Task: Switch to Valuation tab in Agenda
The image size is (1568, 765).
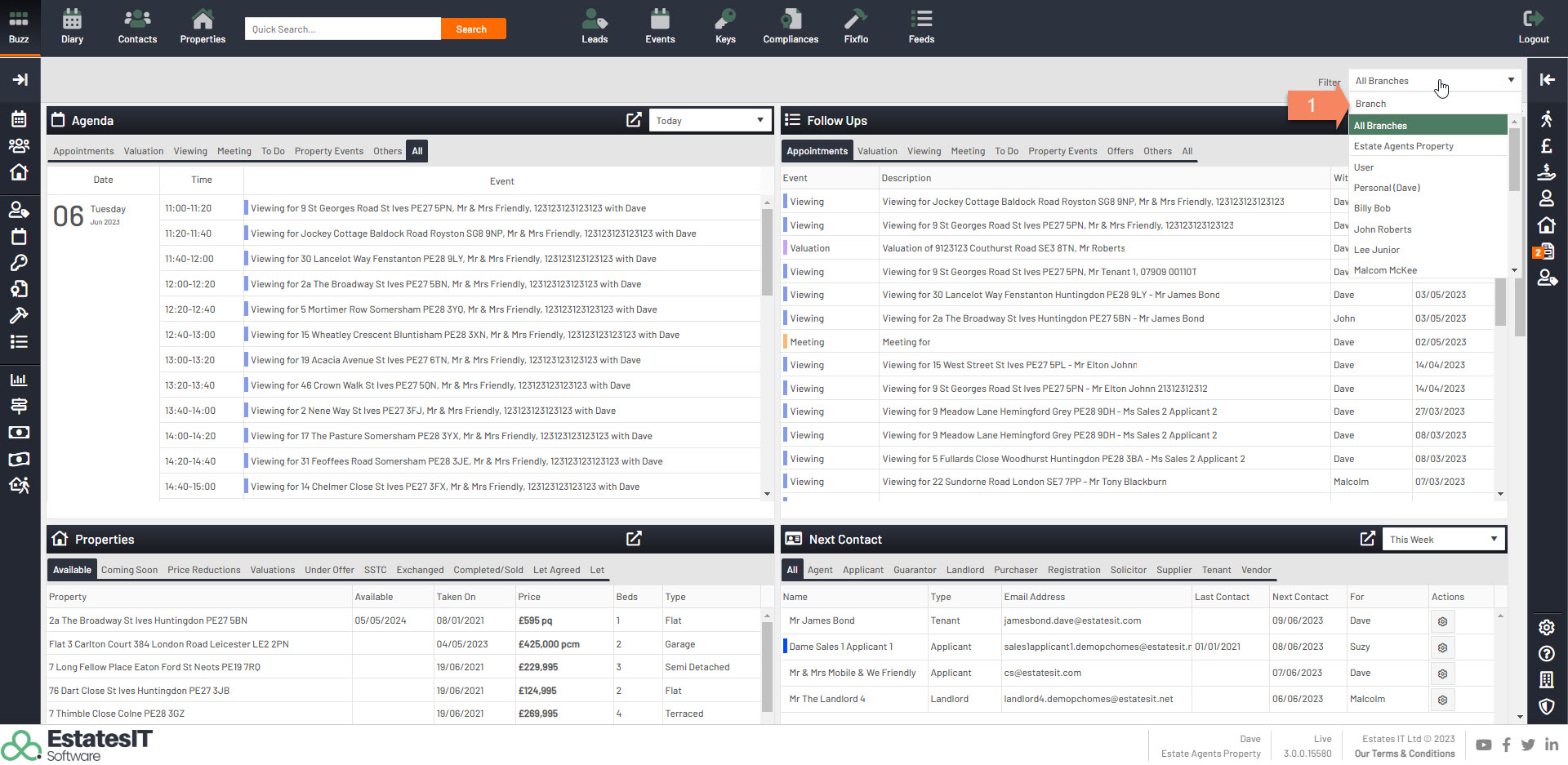Action: pyautogui.click(x=144, y=151)
